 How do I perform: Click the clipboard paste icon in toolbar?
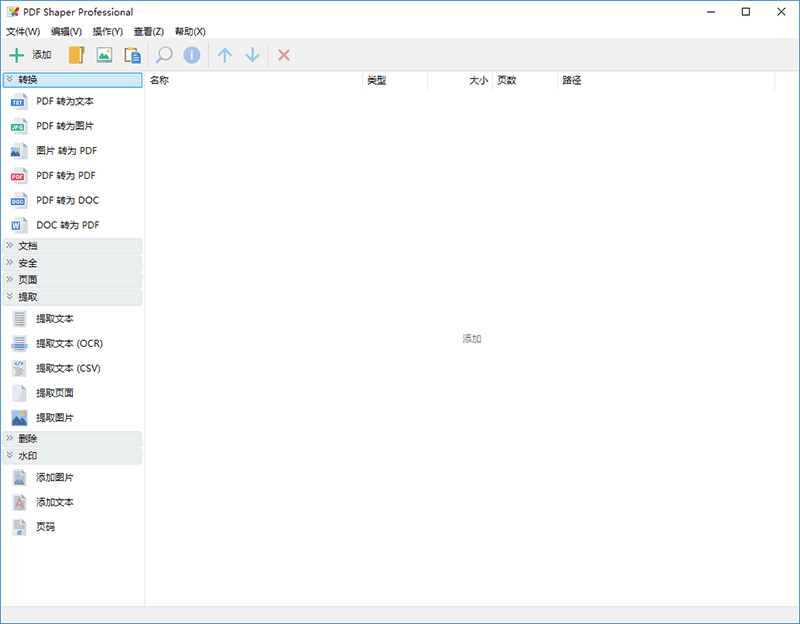[132, 55]
